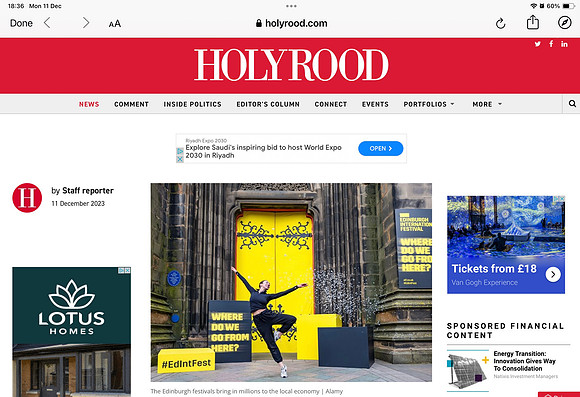Click the site search magnifier icon

[572, 104]
